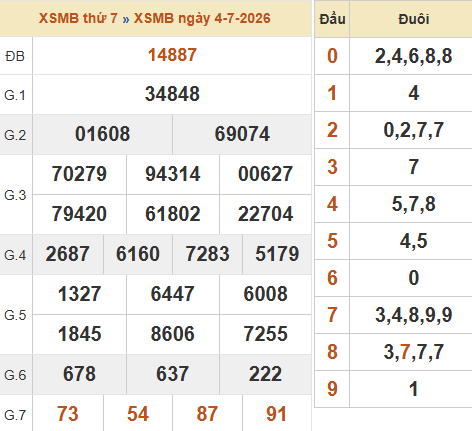Open the XSMB ngày 4-7-2026 link
472x431 pixels.
[202, 18]
